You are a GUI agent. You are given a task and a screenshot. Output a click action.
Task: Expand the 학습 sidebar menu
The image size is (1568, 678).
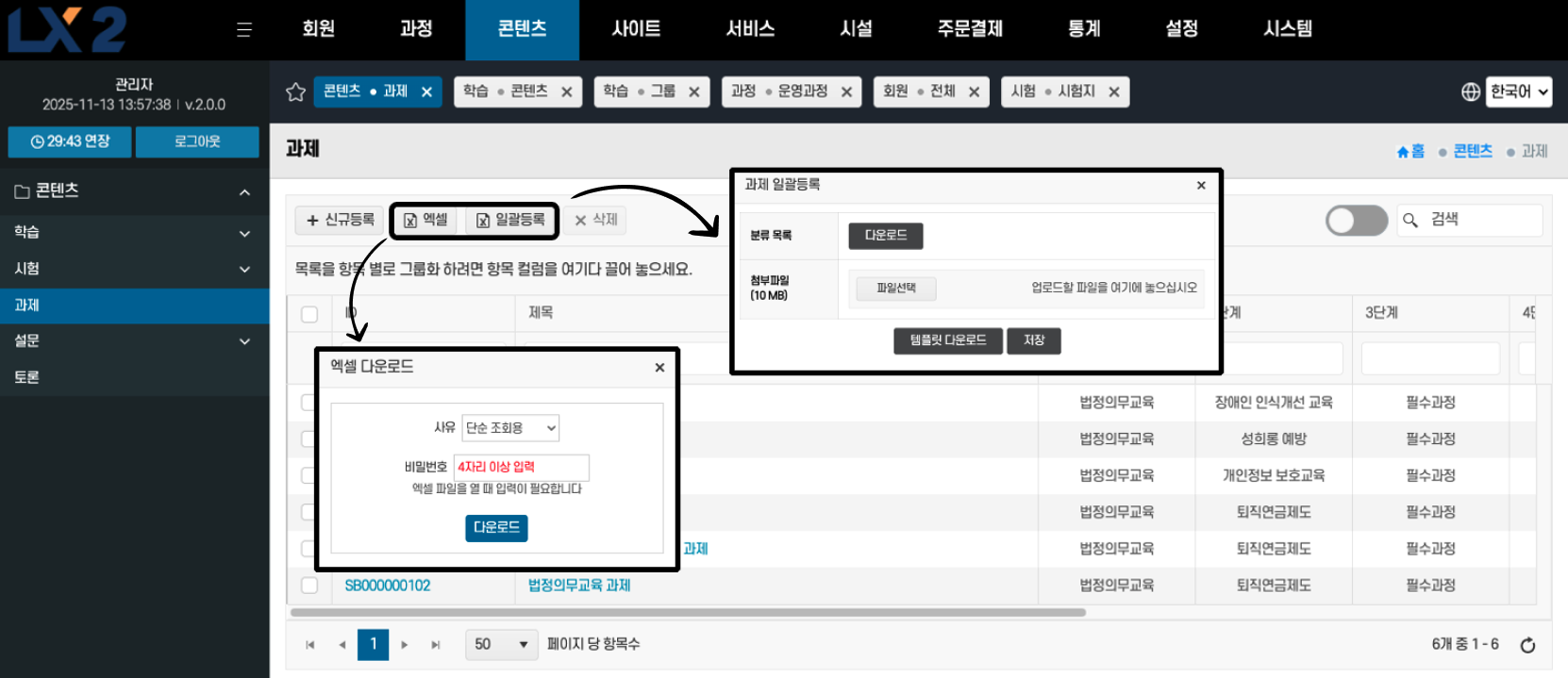244,233
